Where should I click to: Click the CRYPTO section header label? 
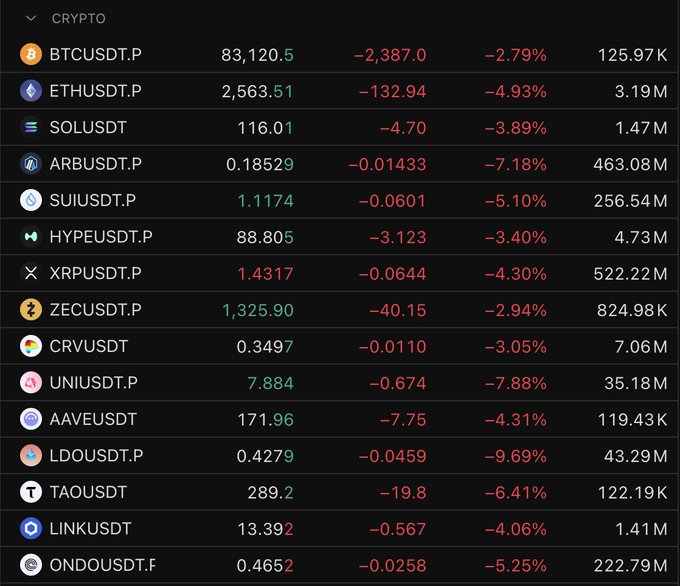78,18
